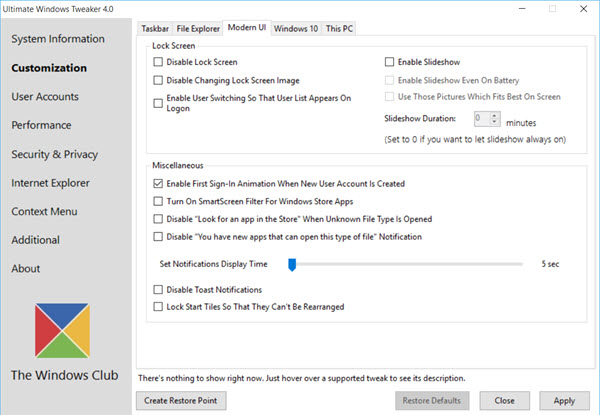Screen dimensions: 600x415
Task: Click Slideshow Duration spinner up arrow
Action: pos(494,115)
